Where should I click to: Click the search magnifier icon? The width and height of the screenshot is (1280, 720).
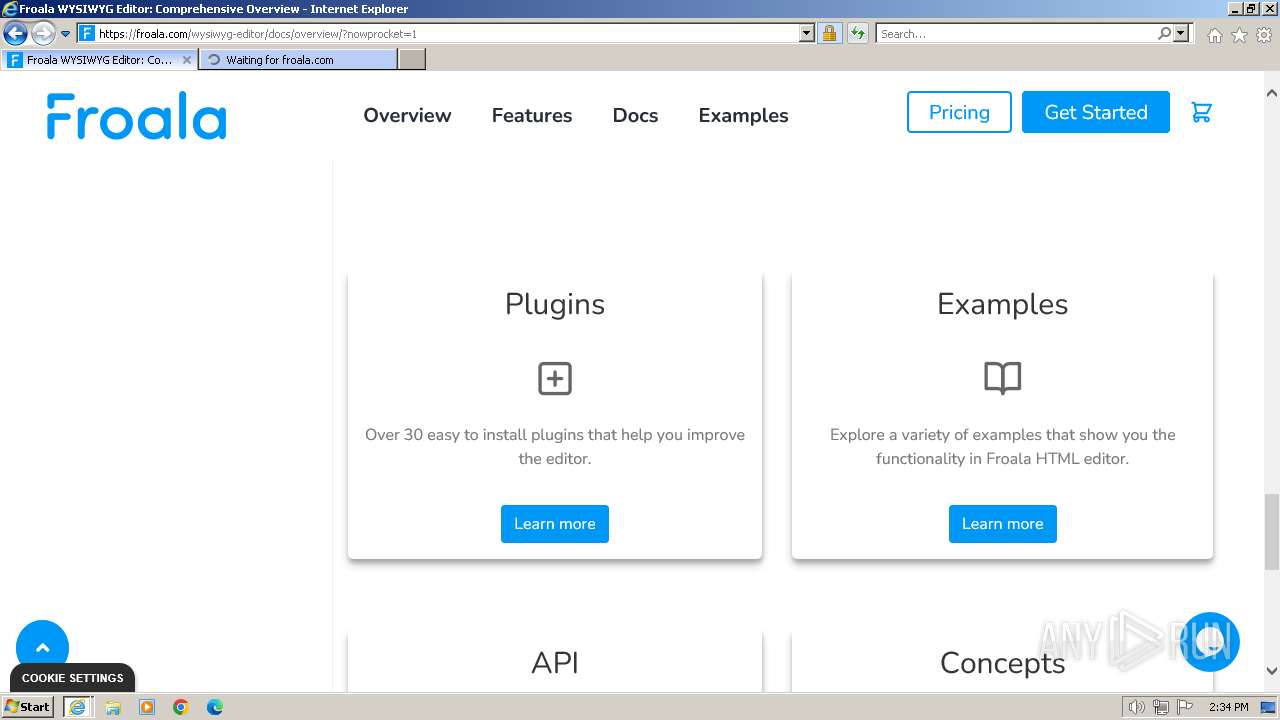pyautogui.click(x=1164, y=33)
